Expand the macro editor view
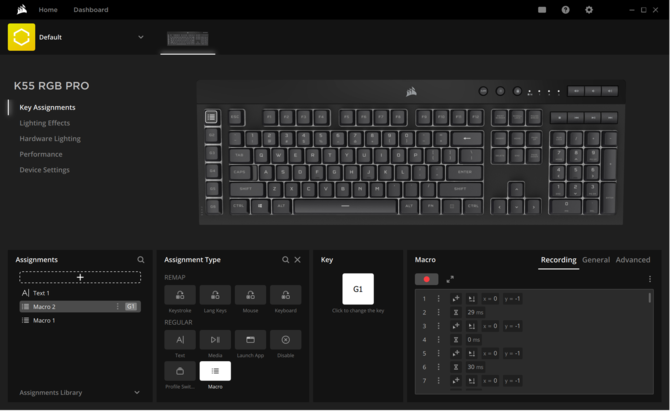This screenshot has width=670, height=411. click(x=450, y=279)
